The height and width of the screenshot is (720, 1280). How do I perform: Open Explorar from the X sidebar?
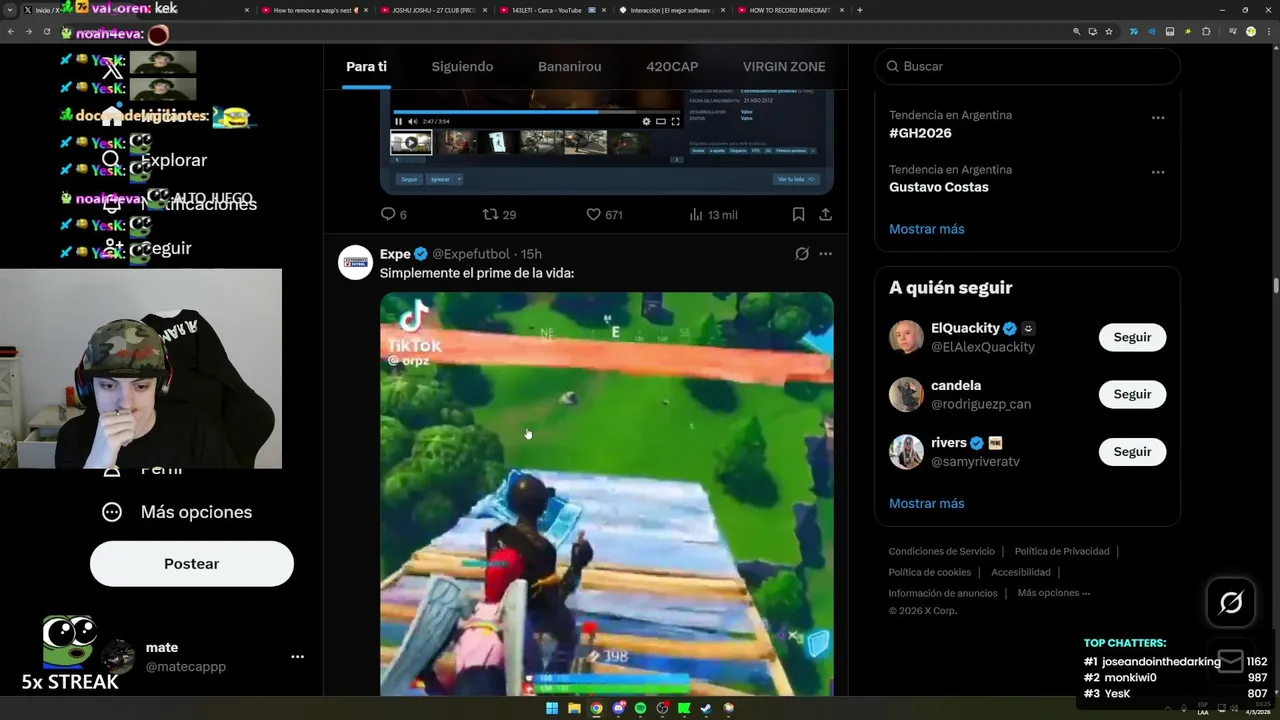point(155,160)
